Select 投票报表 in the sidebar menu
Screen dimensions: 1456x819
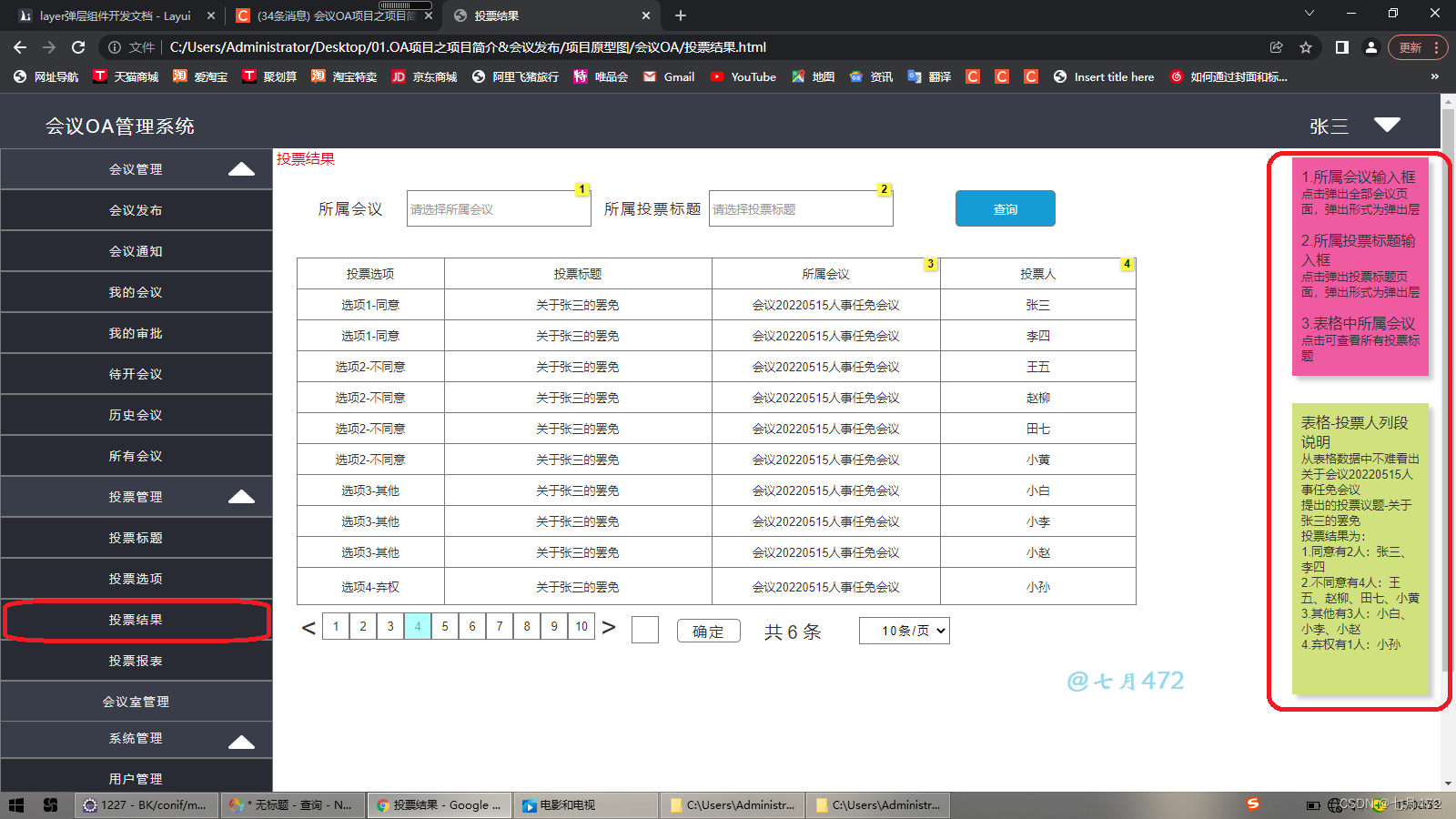pyautogui.click(x=136, y=661)
